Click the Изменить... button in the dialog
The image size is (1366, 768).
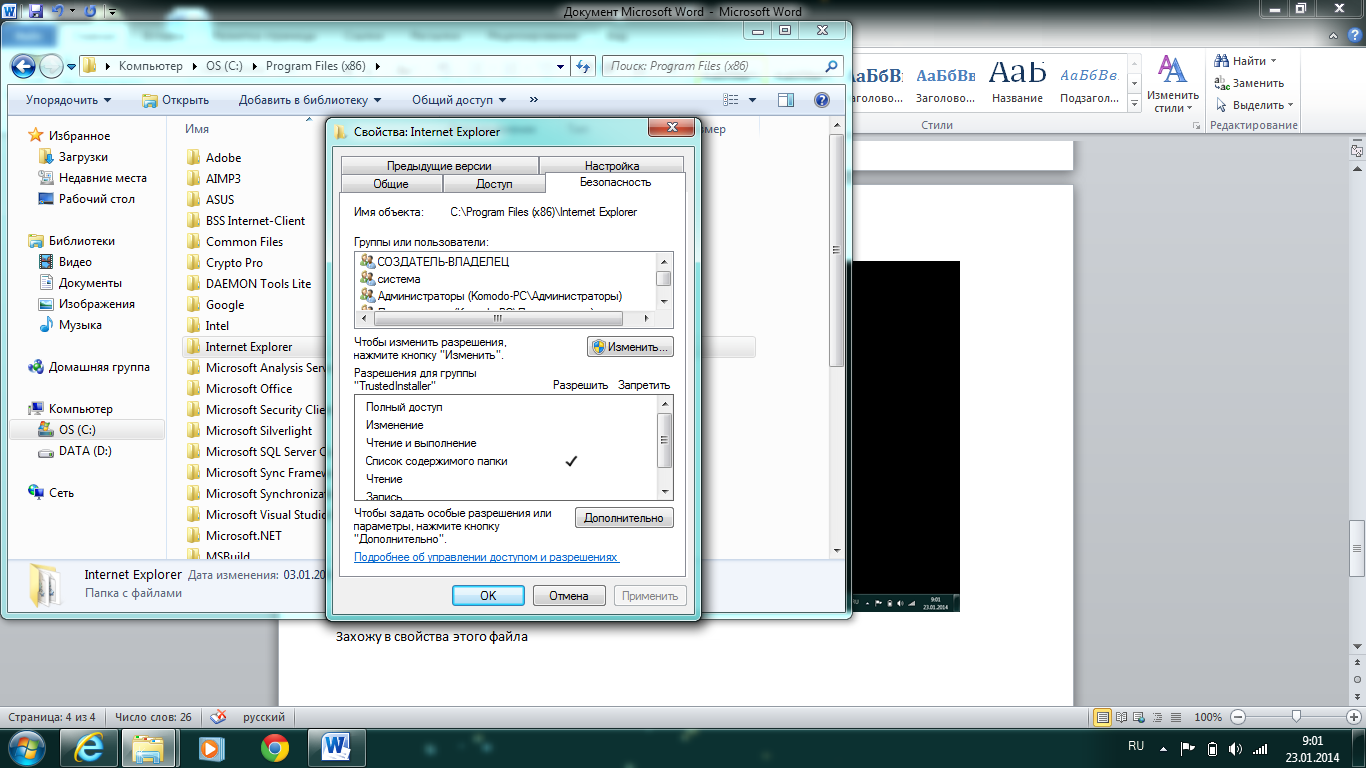click(630, 347)
